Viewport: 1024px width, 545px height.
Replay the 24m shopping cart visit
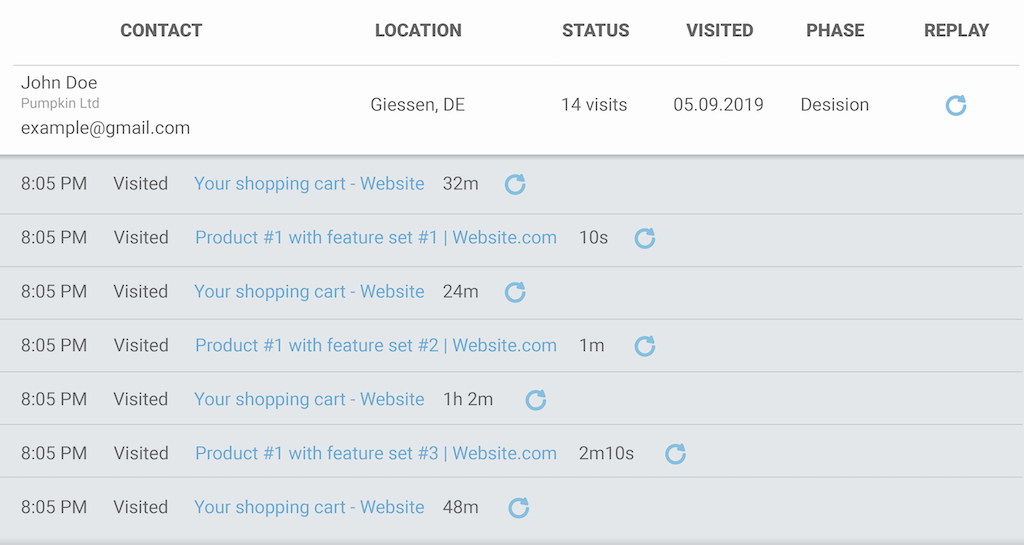(515, 292)
